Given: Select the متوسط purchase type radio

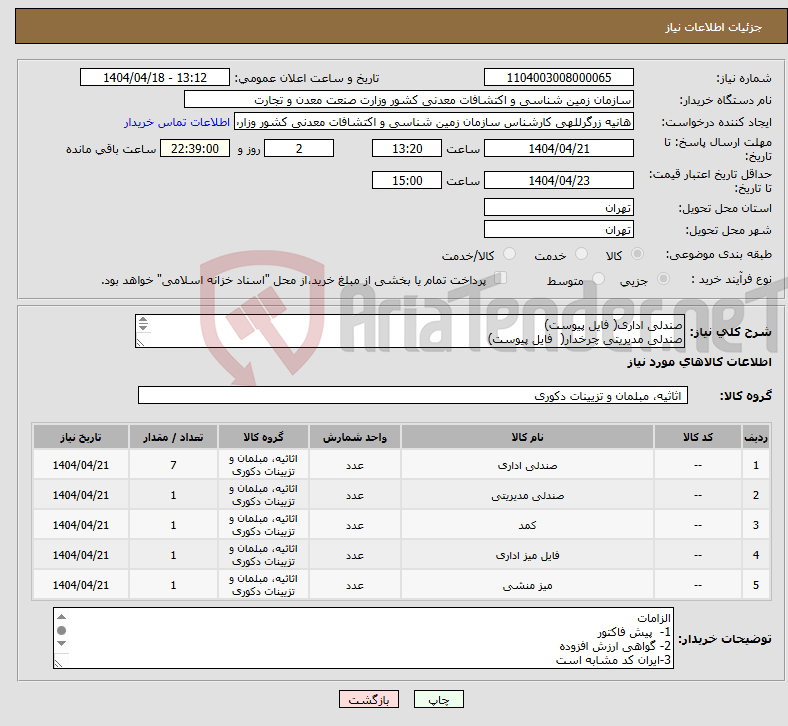Looking at the screenshot, I should pos(599,279).
